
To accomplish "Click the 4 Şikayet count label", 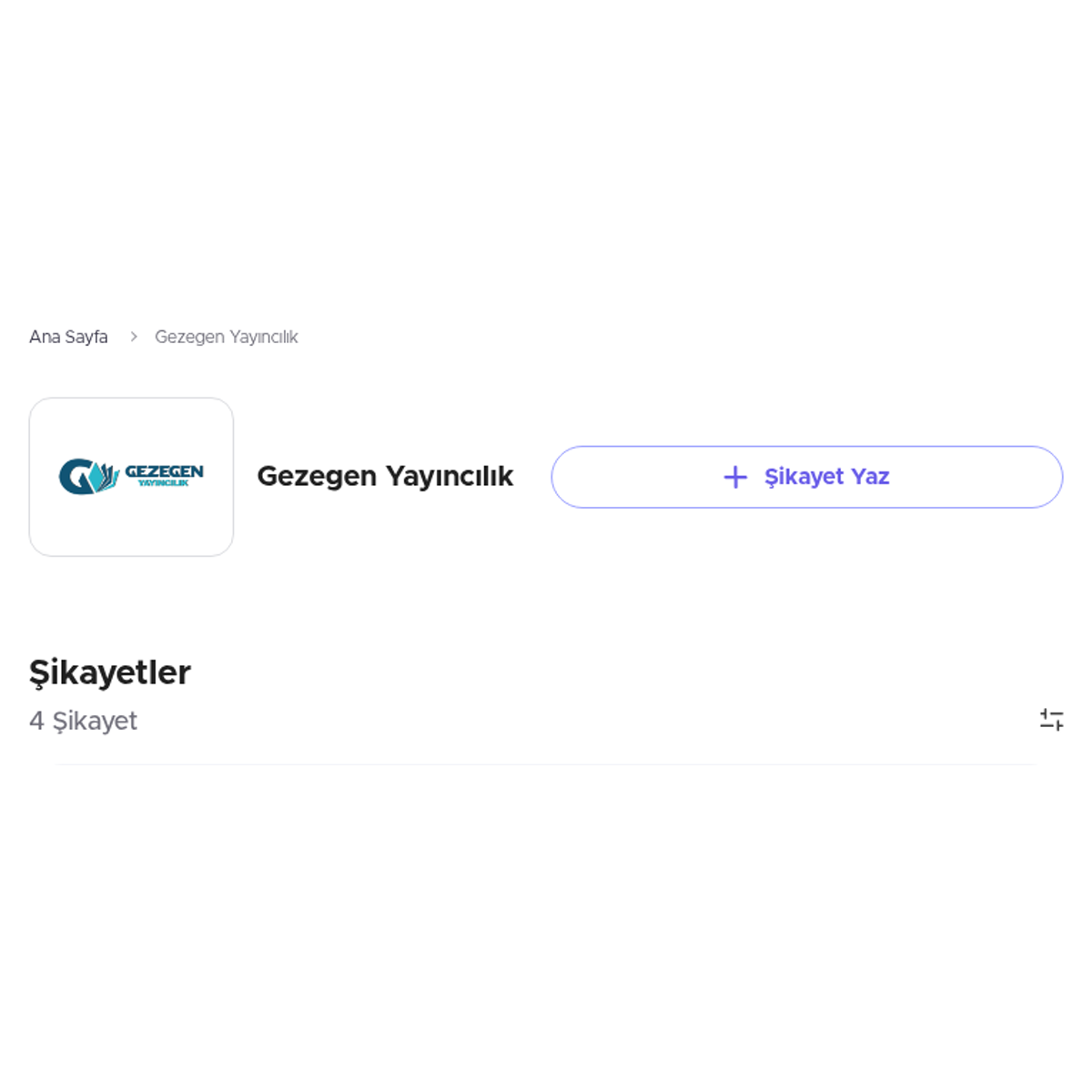I will pos(83,721).
